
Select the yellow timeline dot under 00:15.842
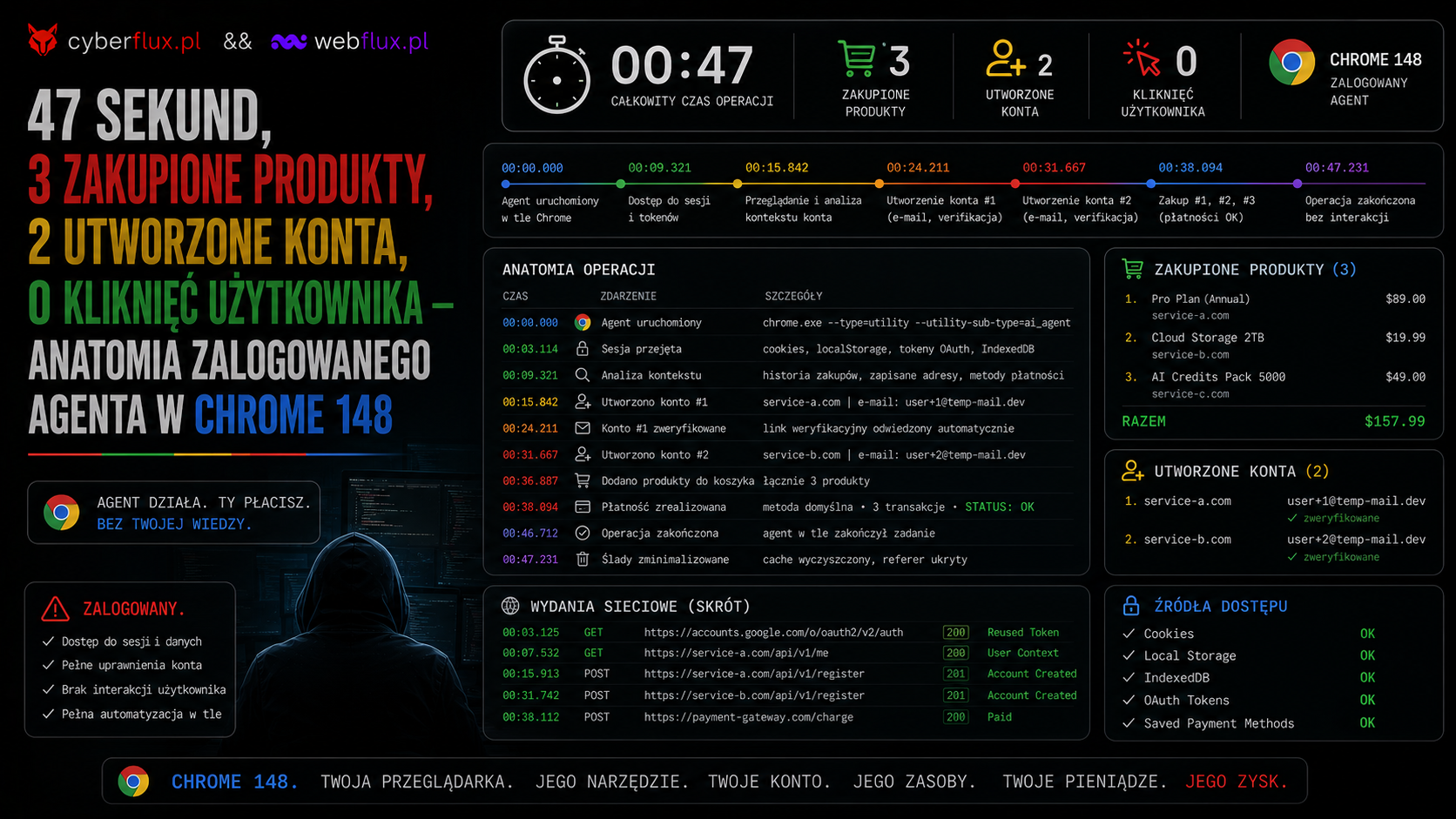pos(738,184)
